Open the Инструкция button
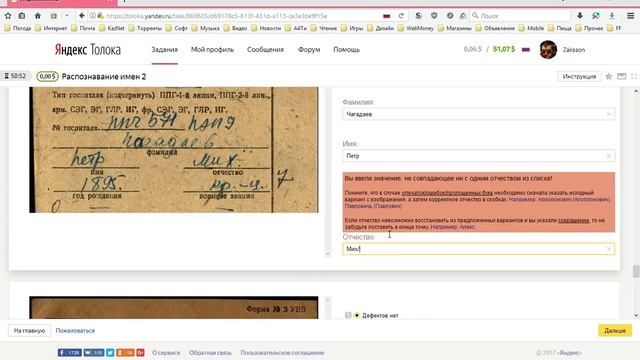This screenshot has width=640, height=360. pos(579,76)
